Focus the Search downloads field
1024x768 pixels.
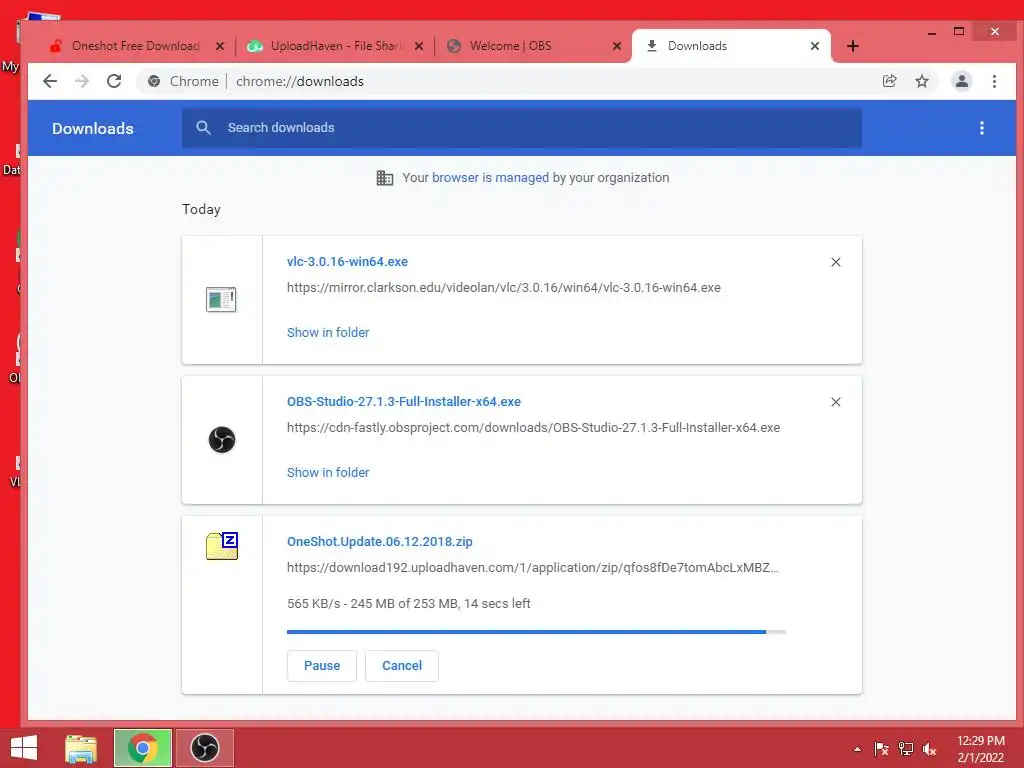[x=521, y=128]
